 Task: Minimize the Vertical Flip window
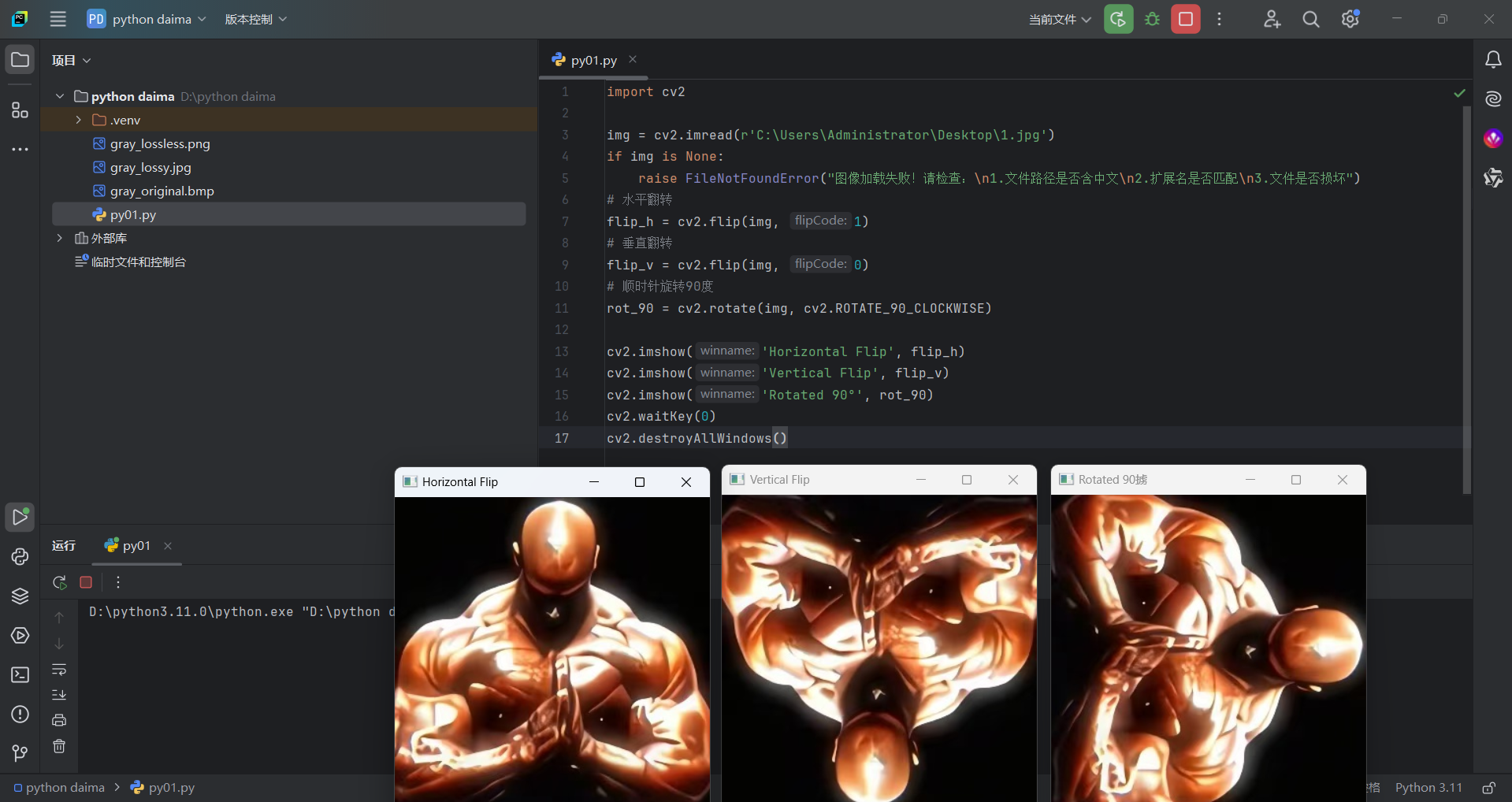click(920, 480)
